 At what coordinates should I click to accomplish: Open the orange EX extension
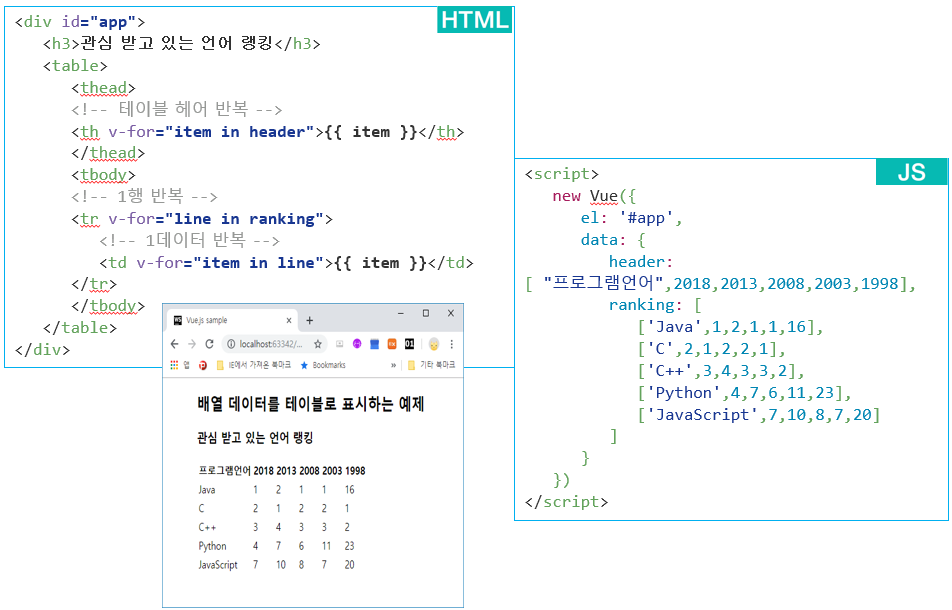[392, 344]
